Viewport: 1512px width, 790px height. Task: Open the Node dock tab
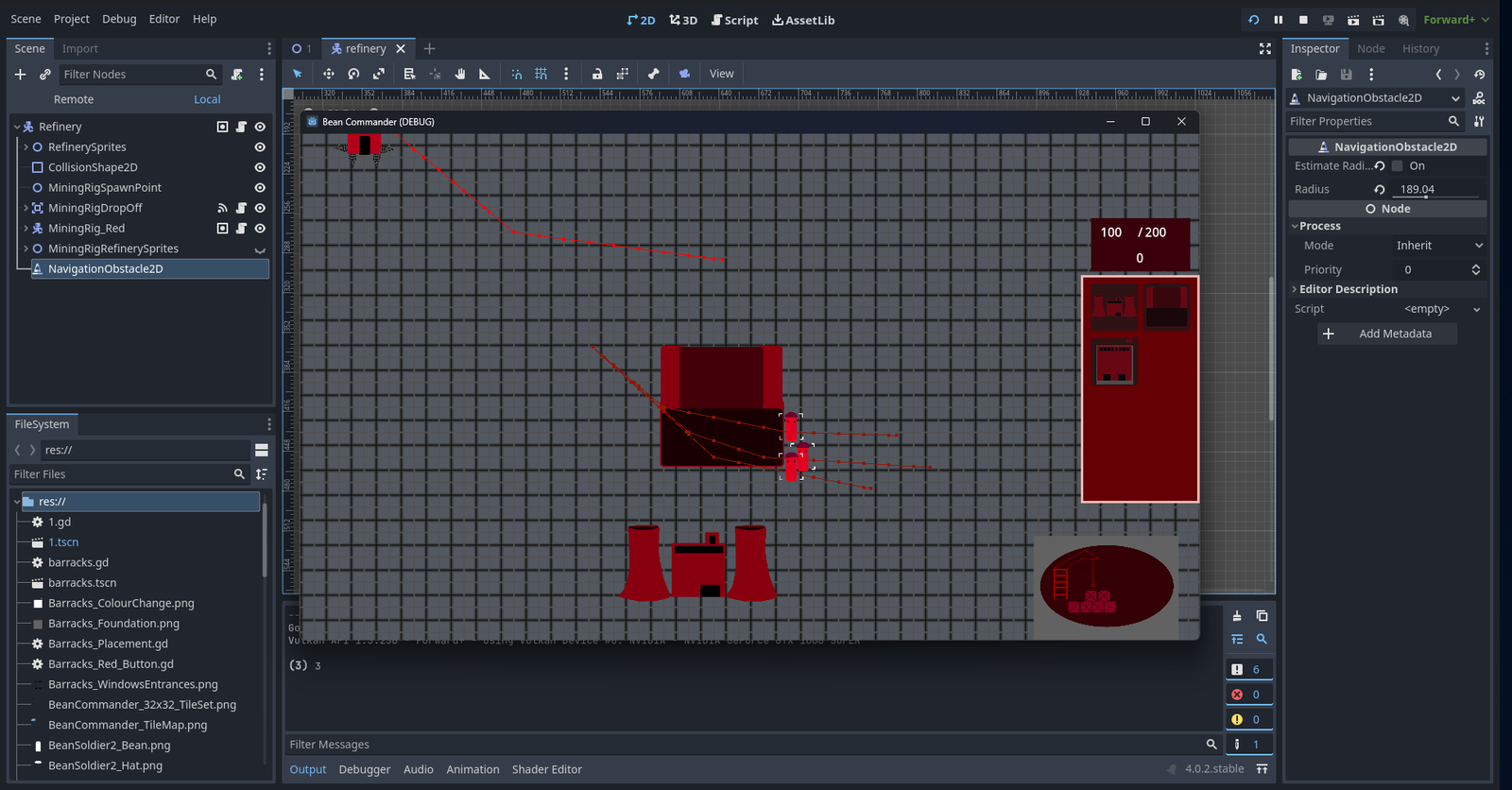pos(1370,49)
